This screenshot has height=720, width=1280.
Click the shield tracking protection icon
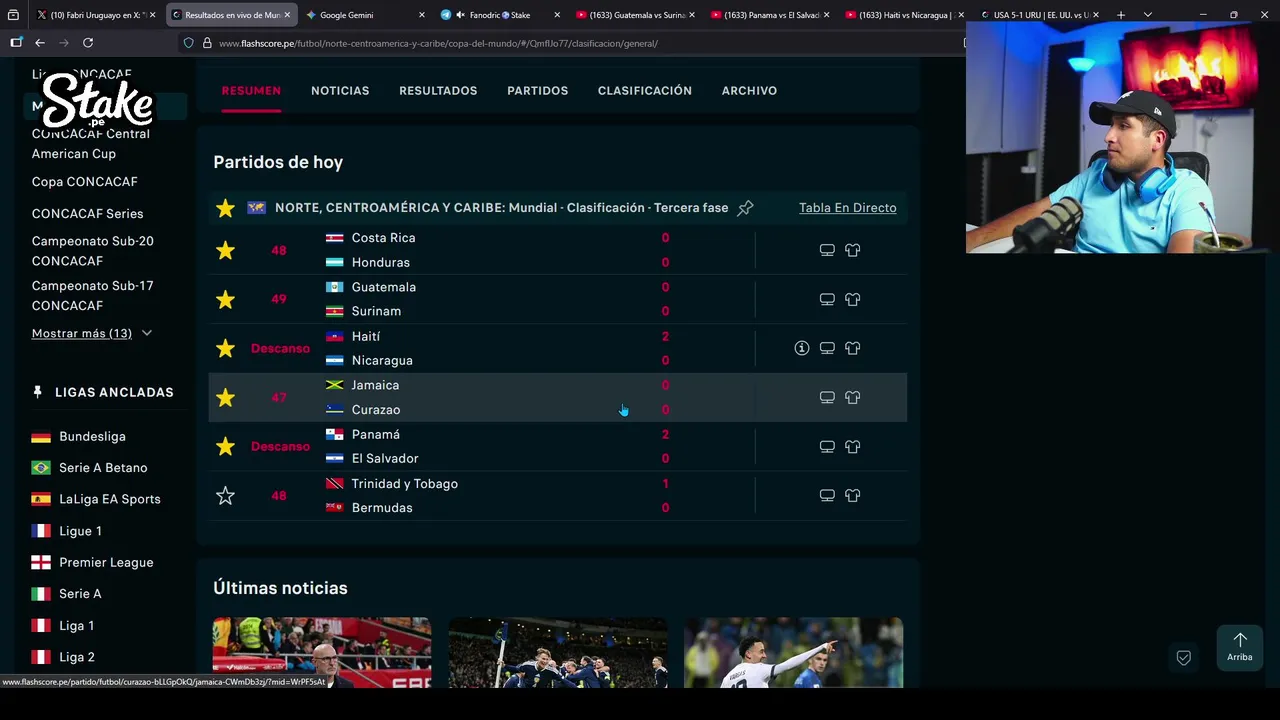click(x=188, y=43)
